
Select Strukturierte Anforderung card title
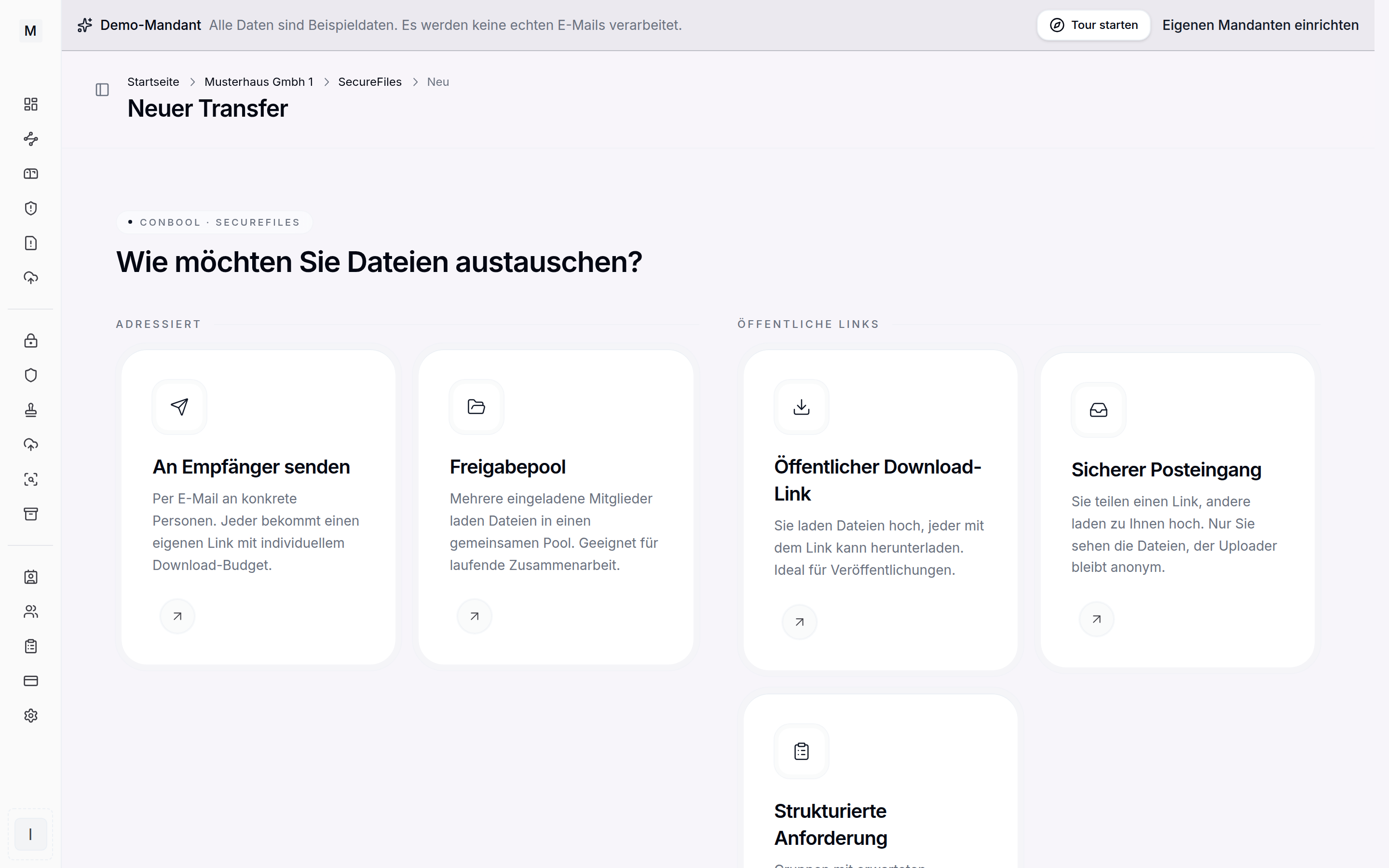tap(831, 825)
